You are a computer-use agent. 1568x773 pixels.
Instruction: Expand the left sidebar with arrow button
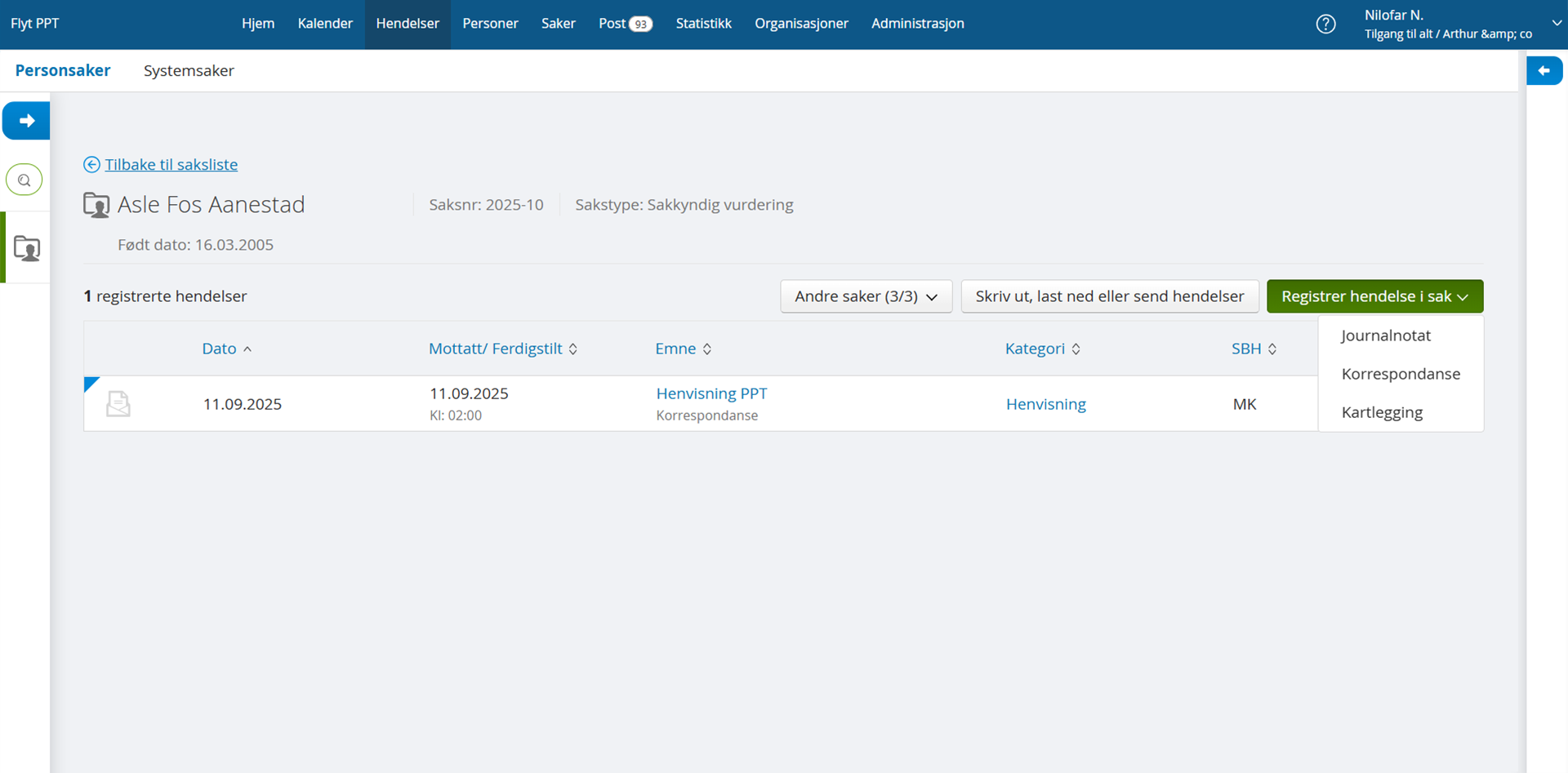[x=26, y=121]
